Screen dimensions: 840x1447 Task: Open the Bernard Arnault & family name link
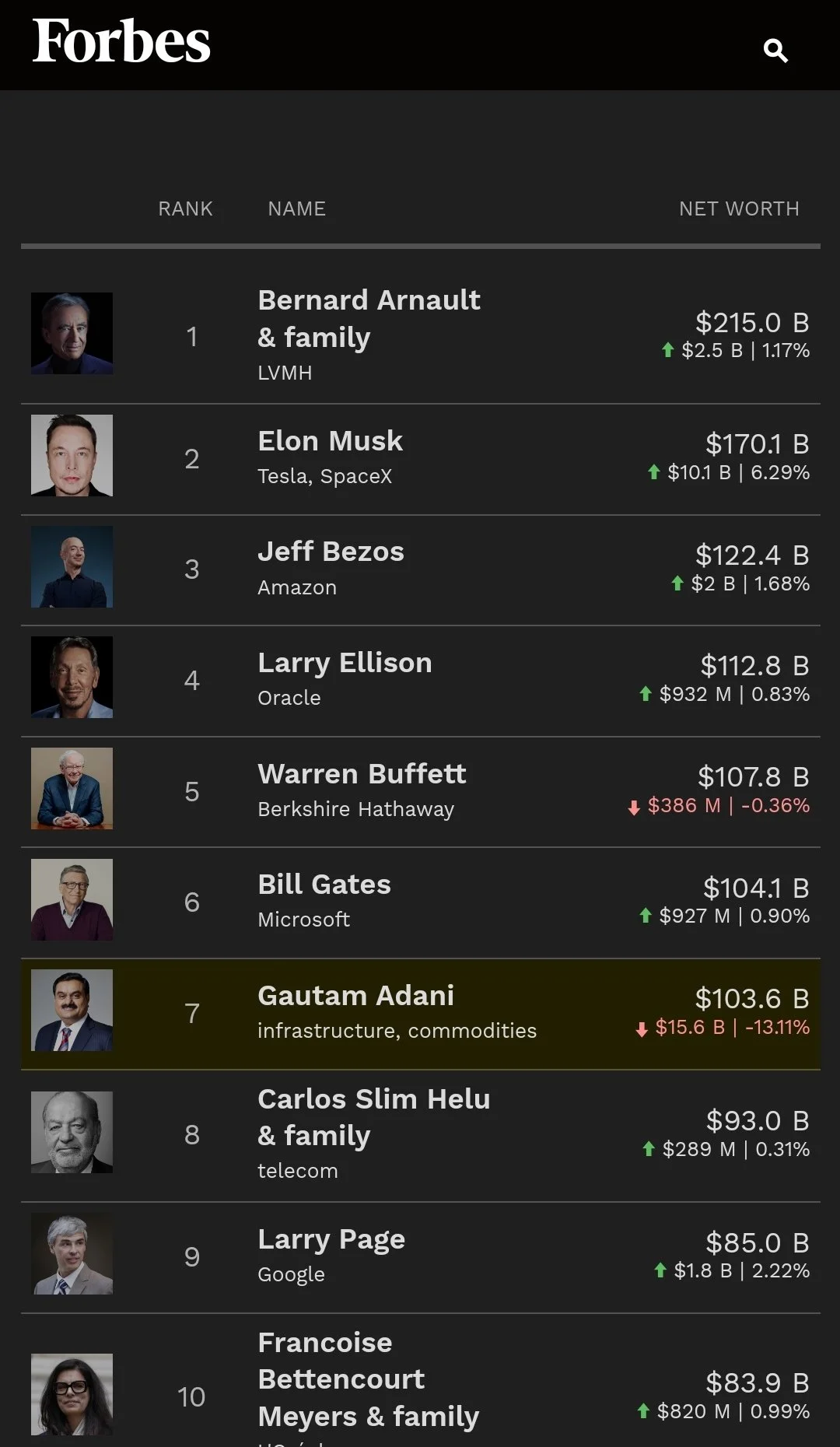pyautogui.click(x=369, y=319)
